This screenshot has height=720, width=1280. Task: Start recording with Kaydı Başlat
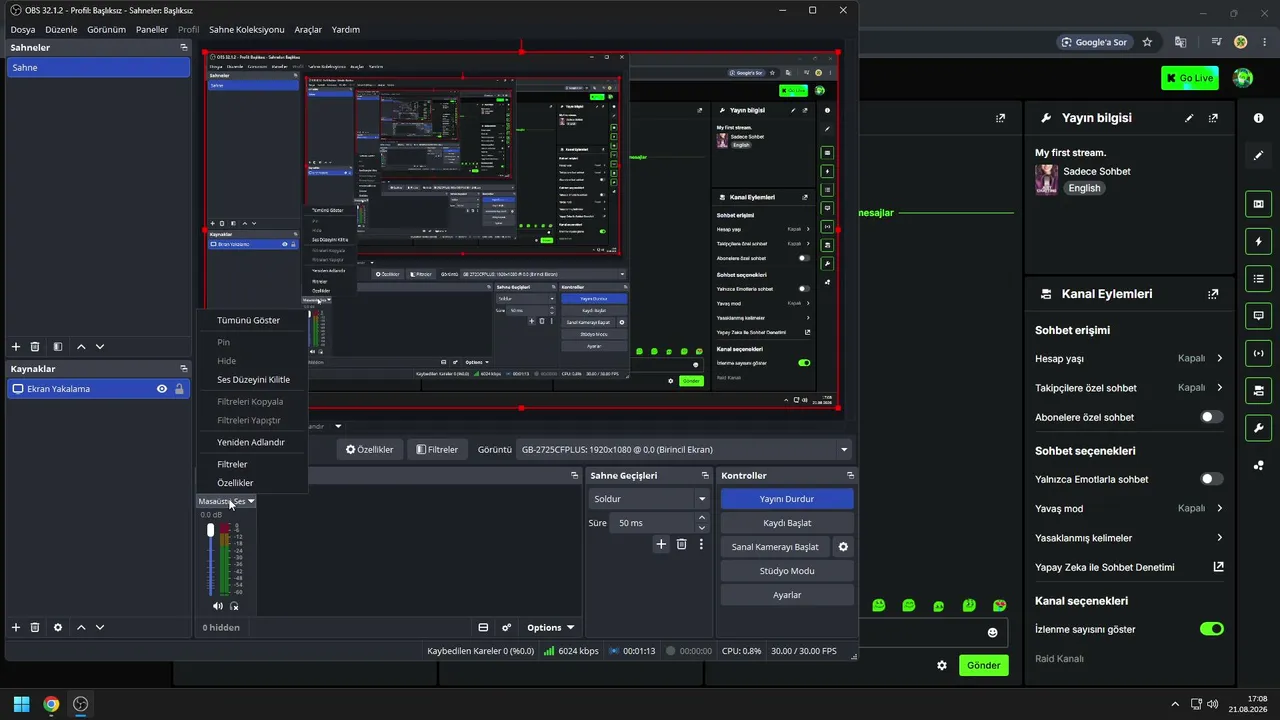tap(787, 523)
